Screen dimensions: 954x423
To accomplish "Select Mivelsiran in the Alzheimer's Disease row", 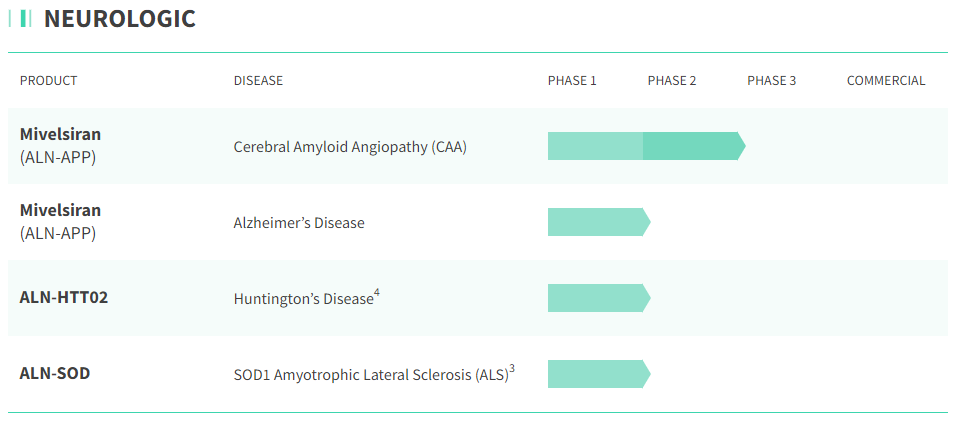I will tap(60, 210).
